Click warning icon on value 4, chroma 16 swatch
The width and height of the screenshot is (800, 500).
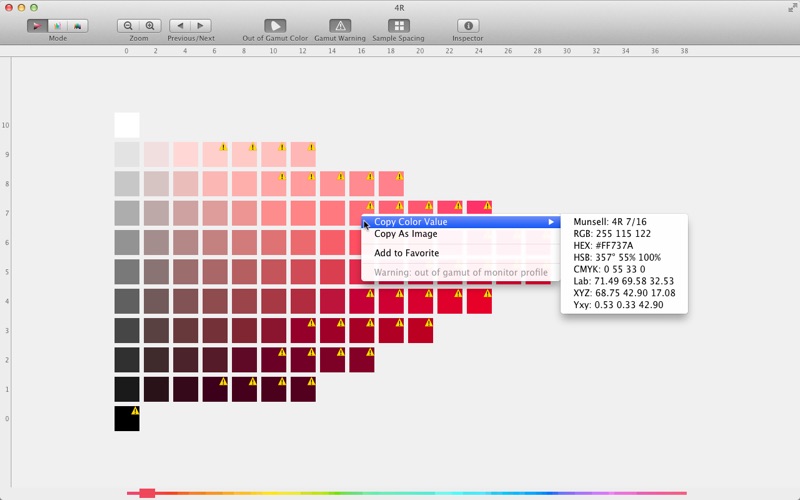[370, 293]
